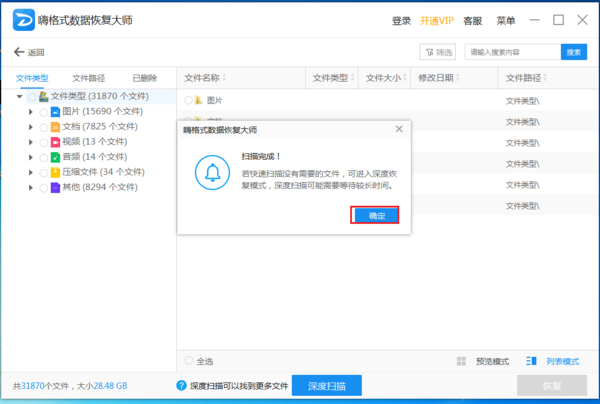600x404 pixels.
Task: Collapse the root 文件类型 tree node
Action: pyautogui.click(x=20, y=96)
